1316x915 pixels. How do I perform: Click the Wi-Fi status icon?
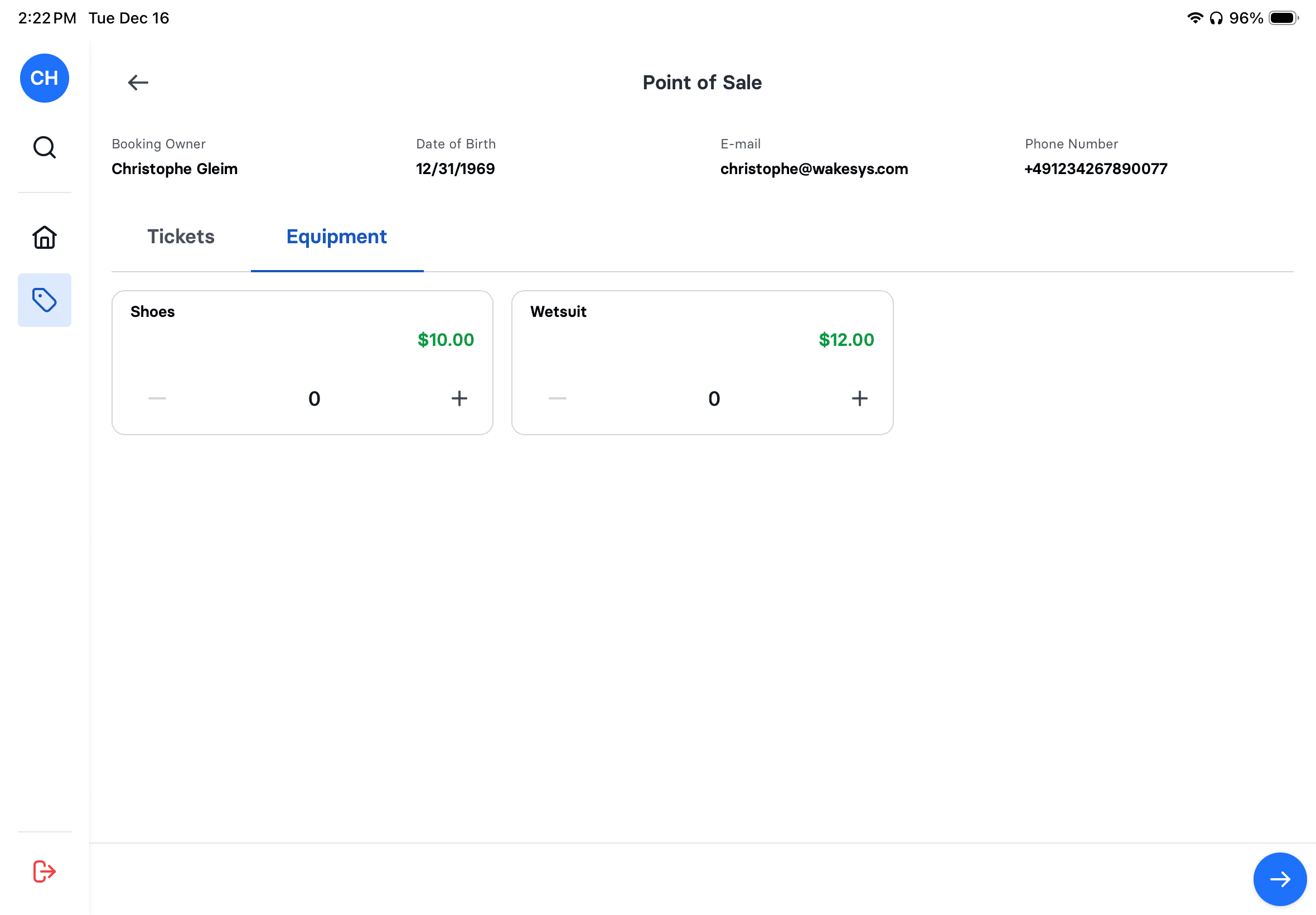coord(1194,18)
